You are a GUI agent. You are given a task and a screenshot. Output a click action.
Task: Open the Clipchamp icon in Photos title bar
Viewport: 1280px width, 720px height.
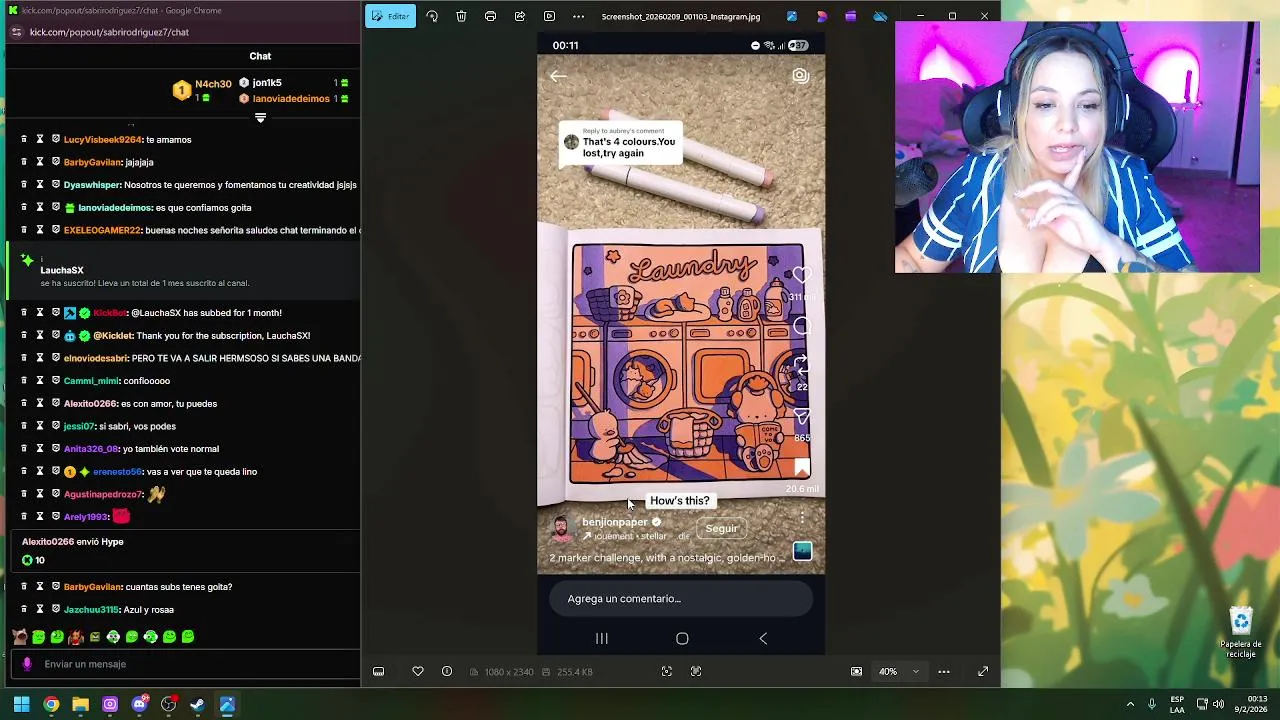click(x=851, y=16)
